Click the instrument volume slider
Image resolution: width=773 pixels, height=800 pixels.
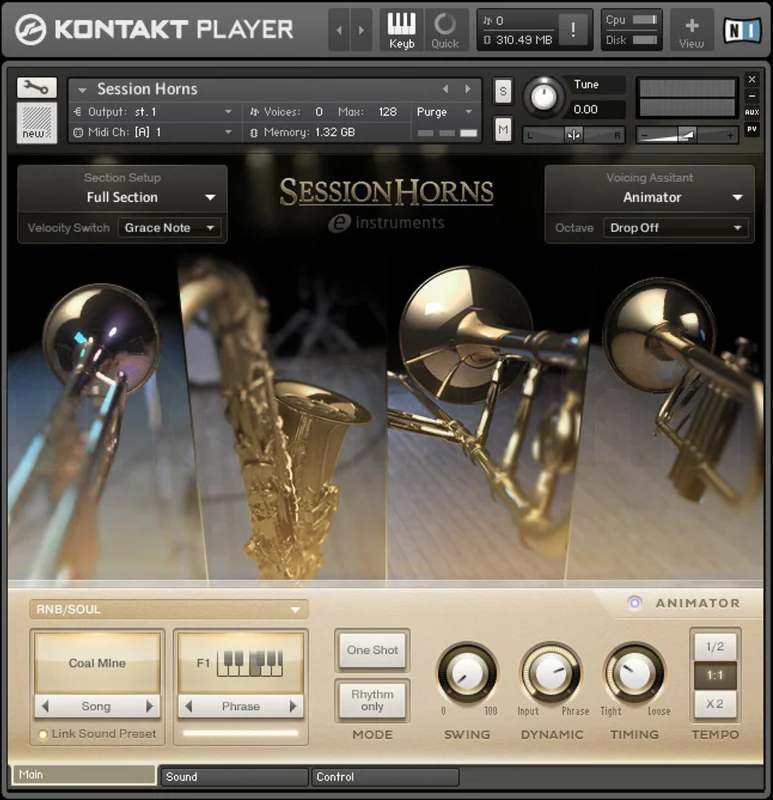(687, 135)
